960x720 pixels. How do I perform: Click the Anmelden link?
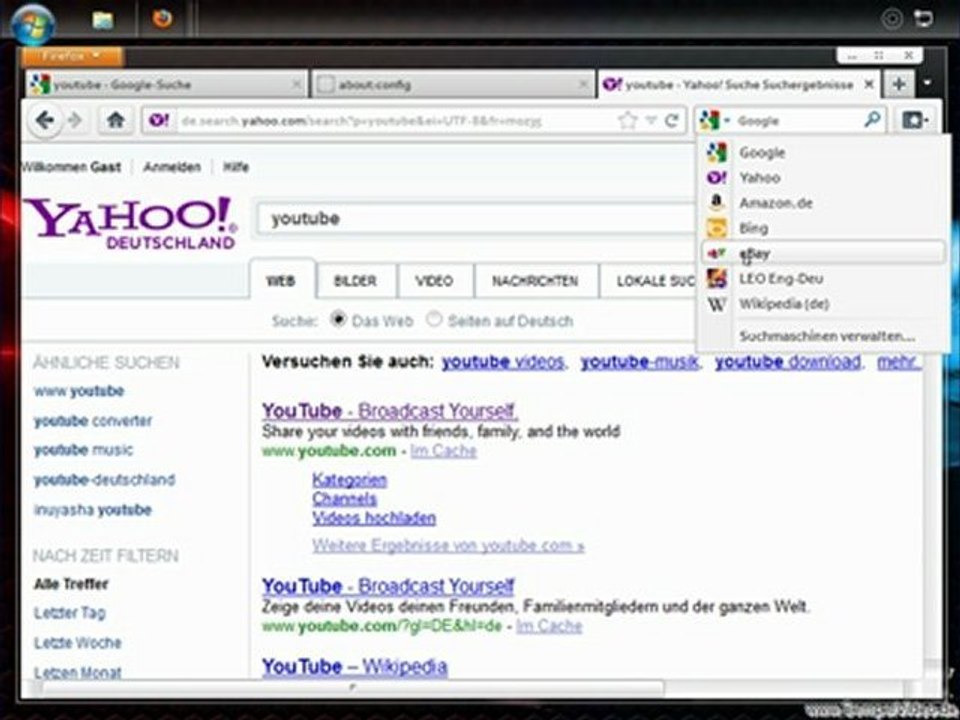pos(171,167)
